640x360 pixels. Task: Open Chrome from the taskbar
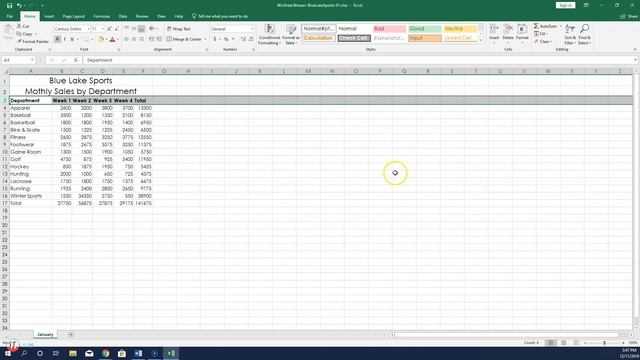(106, 353)
